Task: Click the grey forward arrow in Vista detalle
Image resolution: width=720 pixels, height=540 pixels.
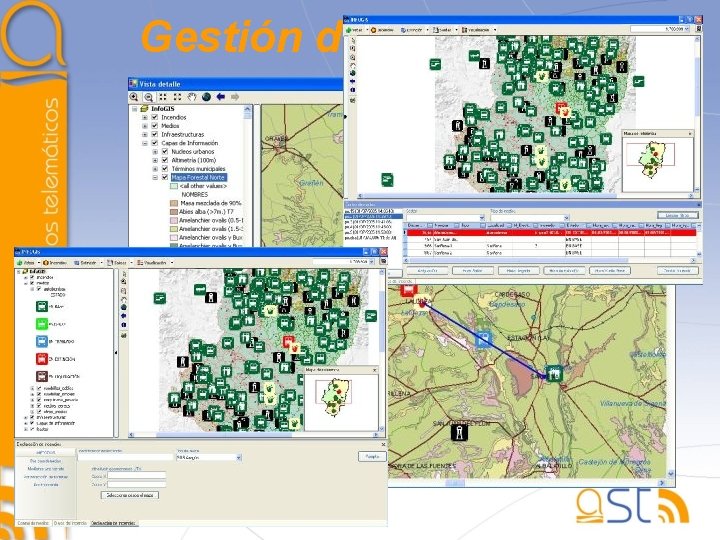Action: 235,97
